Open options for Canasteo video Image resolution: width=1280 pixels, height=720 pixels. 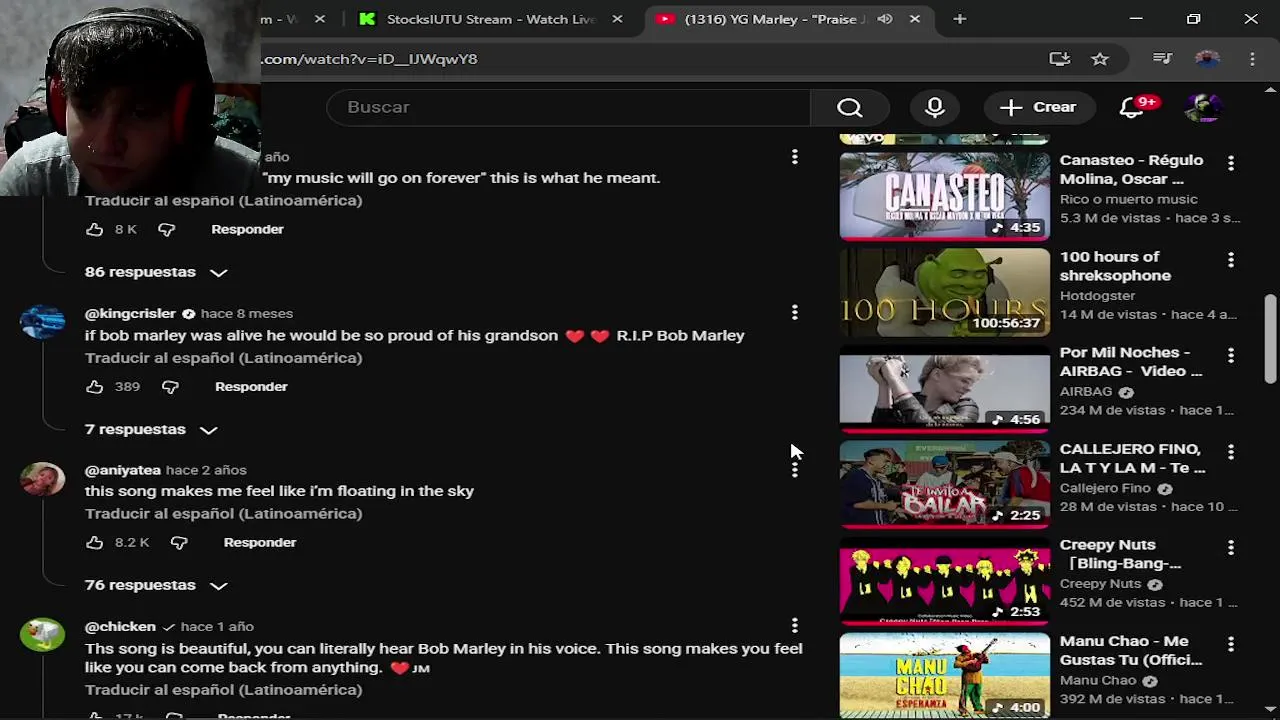[x=1231, y=163]
